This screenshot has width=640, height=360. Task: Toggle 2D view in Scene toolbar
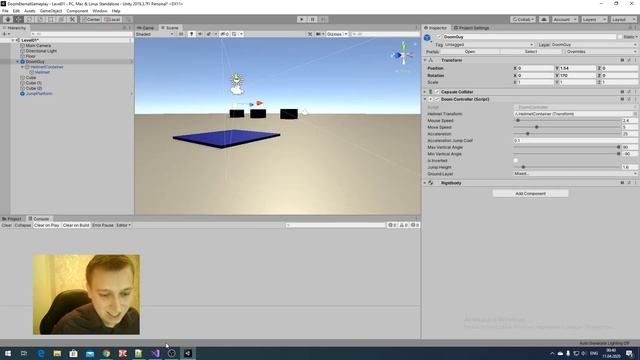181,34
